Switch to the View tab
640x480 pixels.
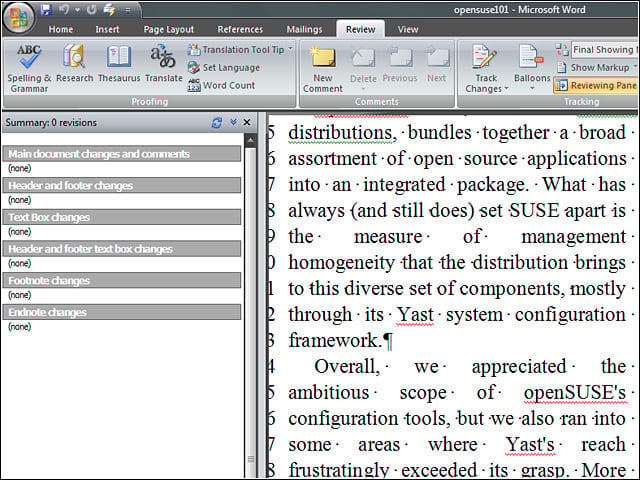[408, 29]
